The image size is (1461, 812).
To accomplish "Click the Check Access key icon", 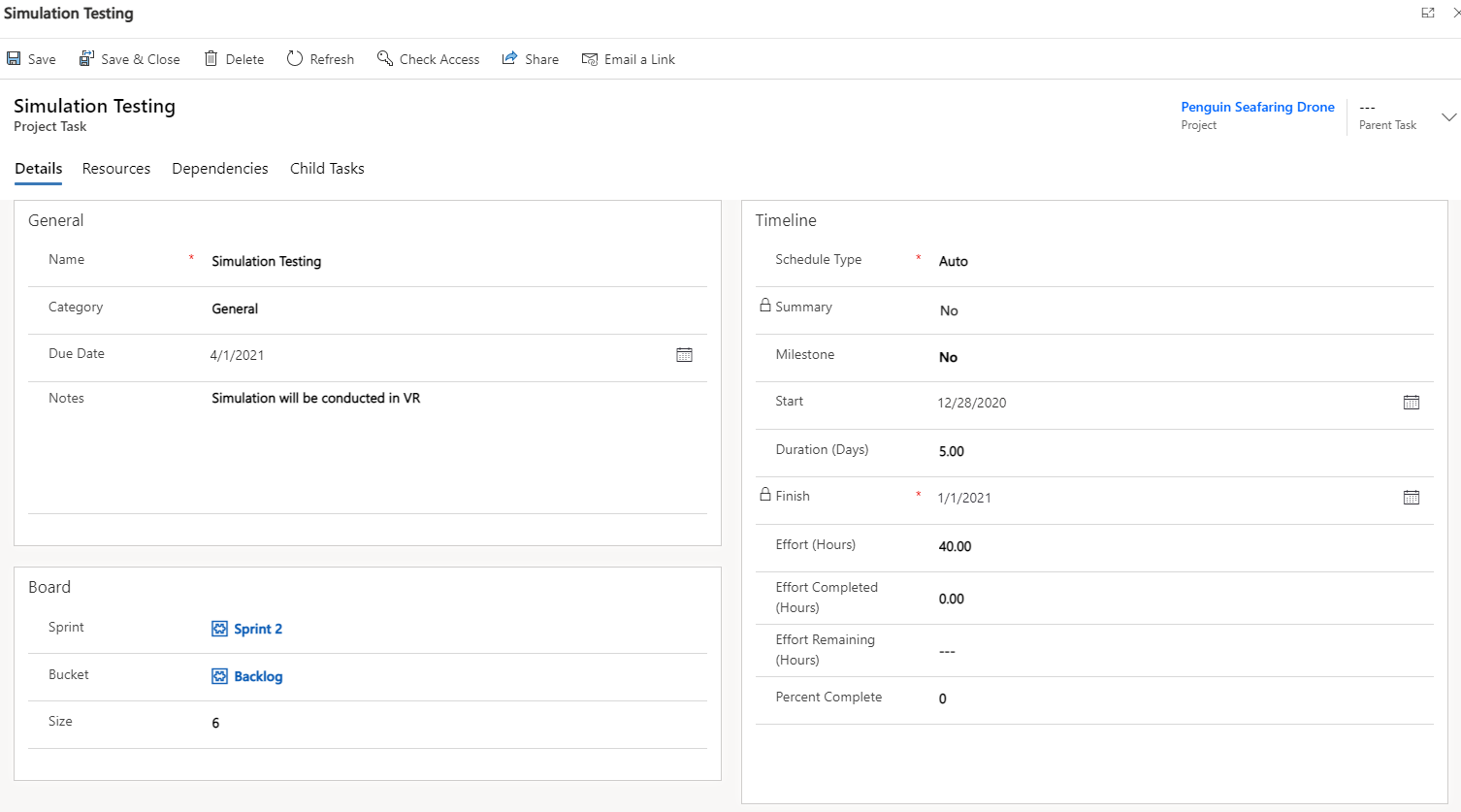I will (385, 59).
